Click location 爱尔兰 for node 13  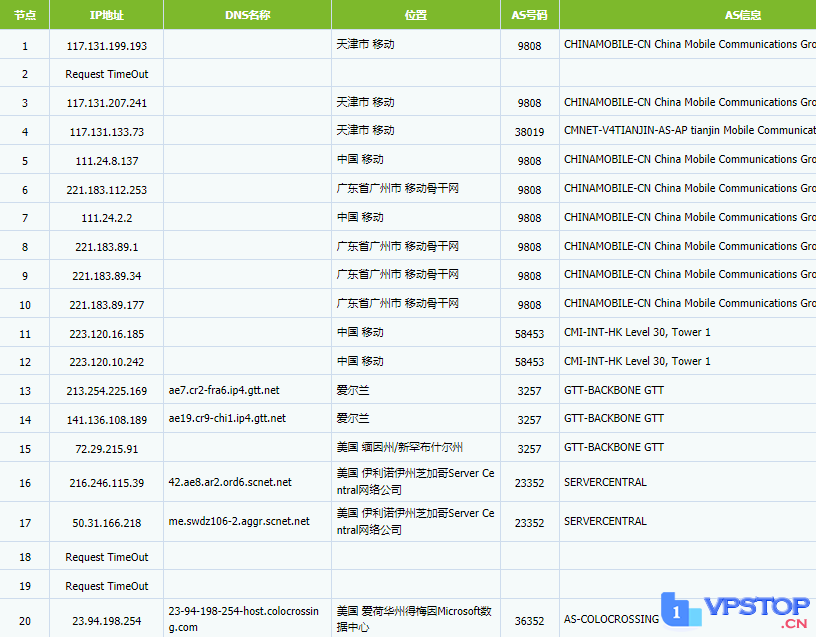coord(353,390)
